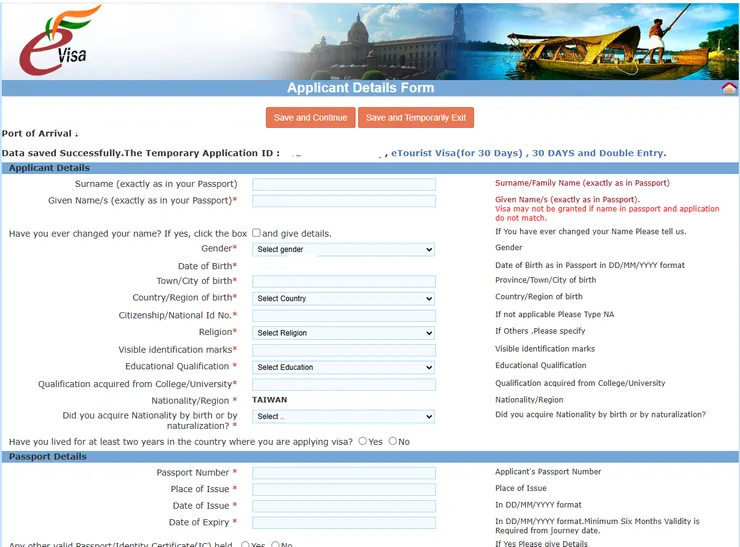Focus the Given Name/s input field

(x=344, y=201)
